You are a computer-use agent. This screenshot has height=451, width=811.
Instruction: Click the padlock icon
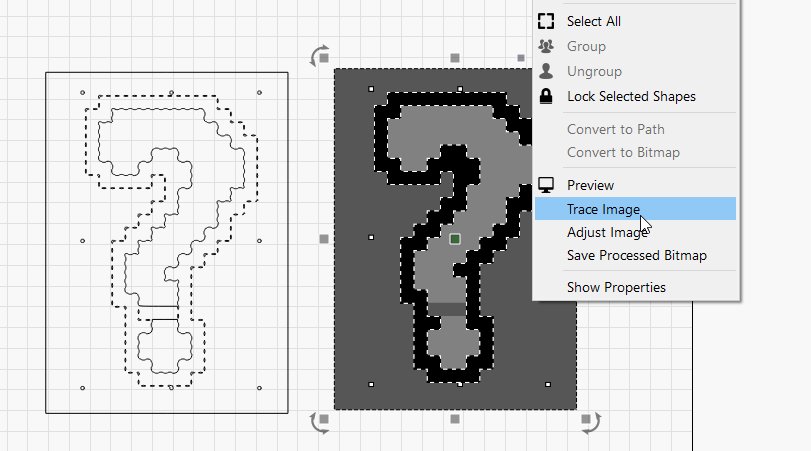coord(546,96)
